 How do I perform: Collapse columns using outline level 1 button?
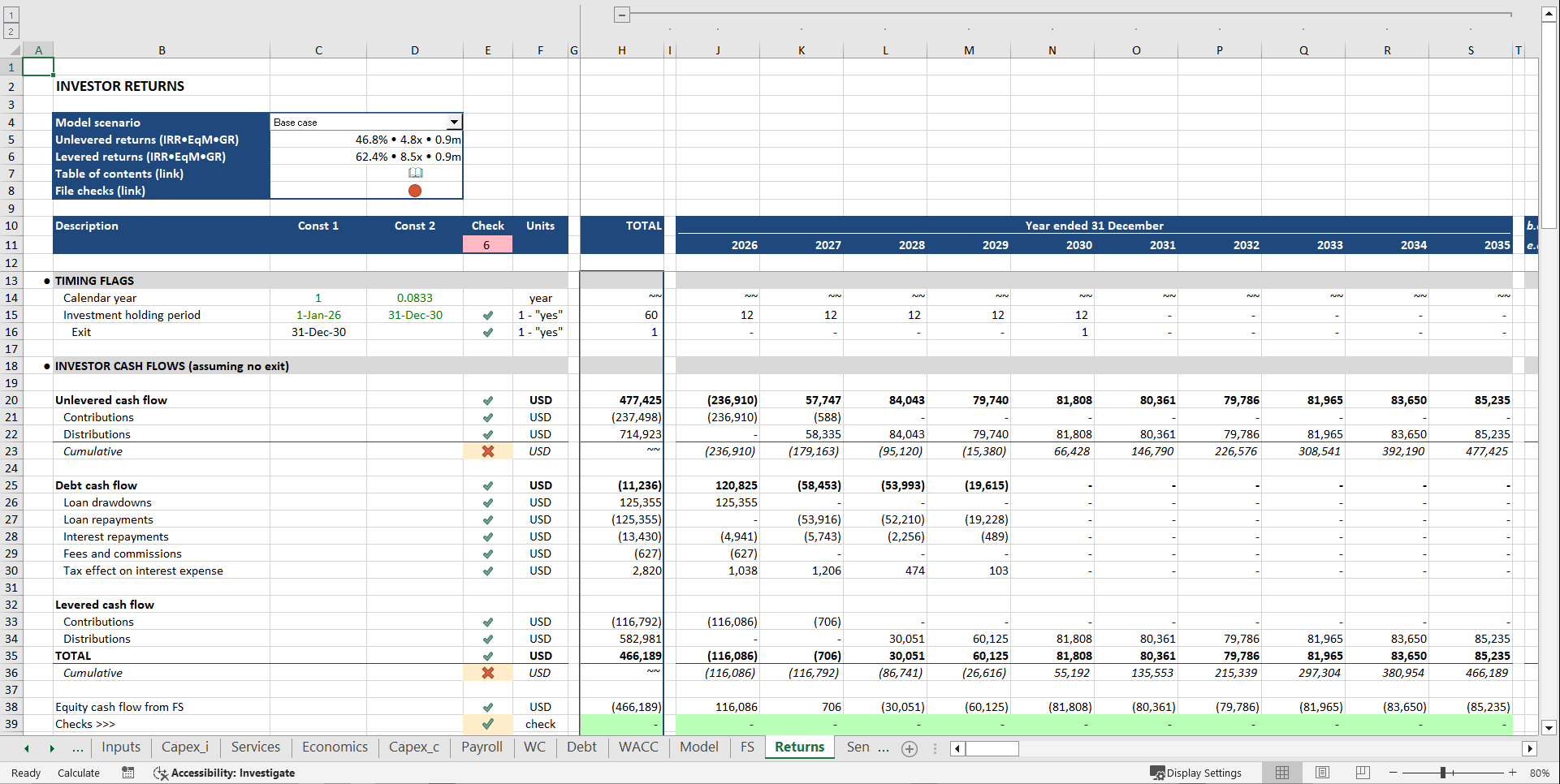pos(11,15)
